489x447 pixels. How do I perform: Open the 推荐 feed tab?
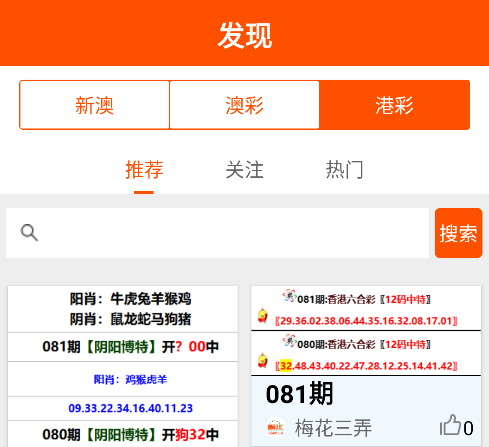(x=144, y=169)
